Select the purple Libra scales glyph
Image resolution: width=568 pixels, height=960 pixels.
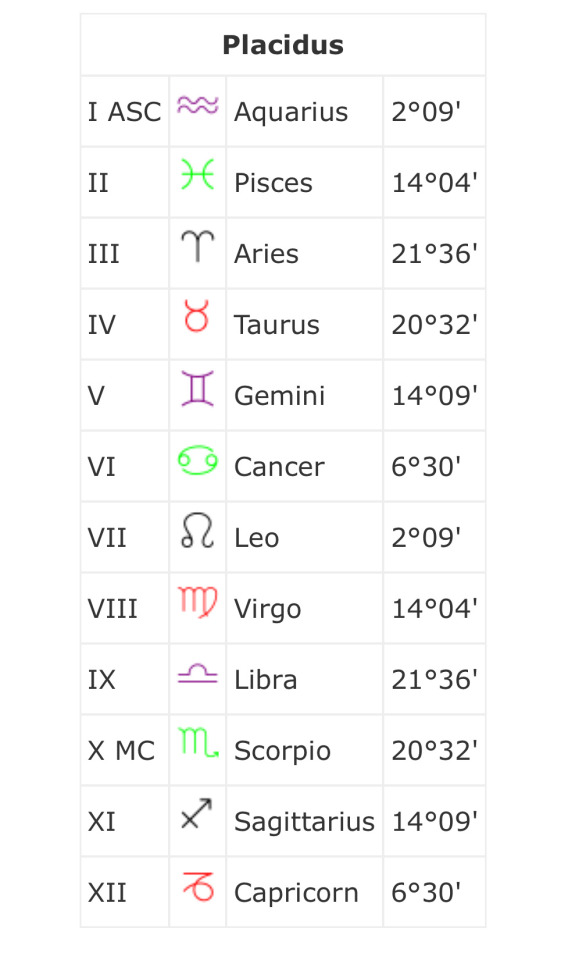pyautogui.click(x=197, y=673)
